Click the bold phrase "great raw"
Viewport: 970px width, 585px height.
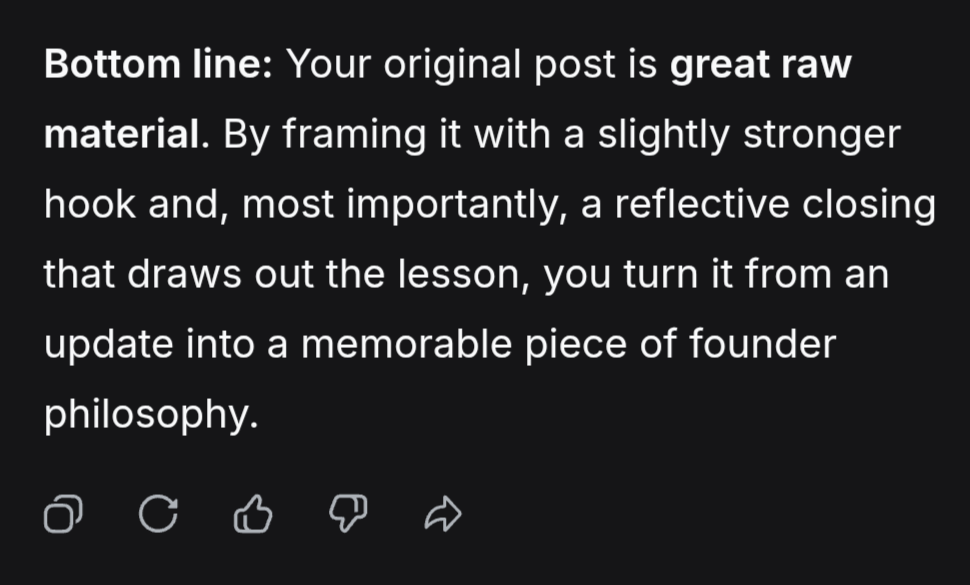[x=760, y=66]
